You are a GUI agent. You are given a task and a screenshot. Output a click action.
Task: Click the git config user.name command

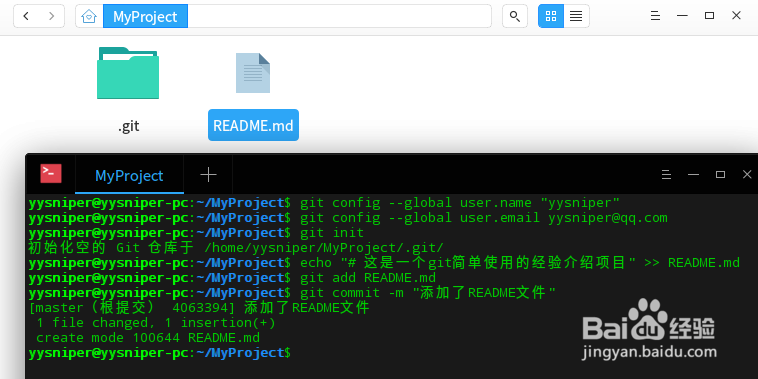pos(324,203)
